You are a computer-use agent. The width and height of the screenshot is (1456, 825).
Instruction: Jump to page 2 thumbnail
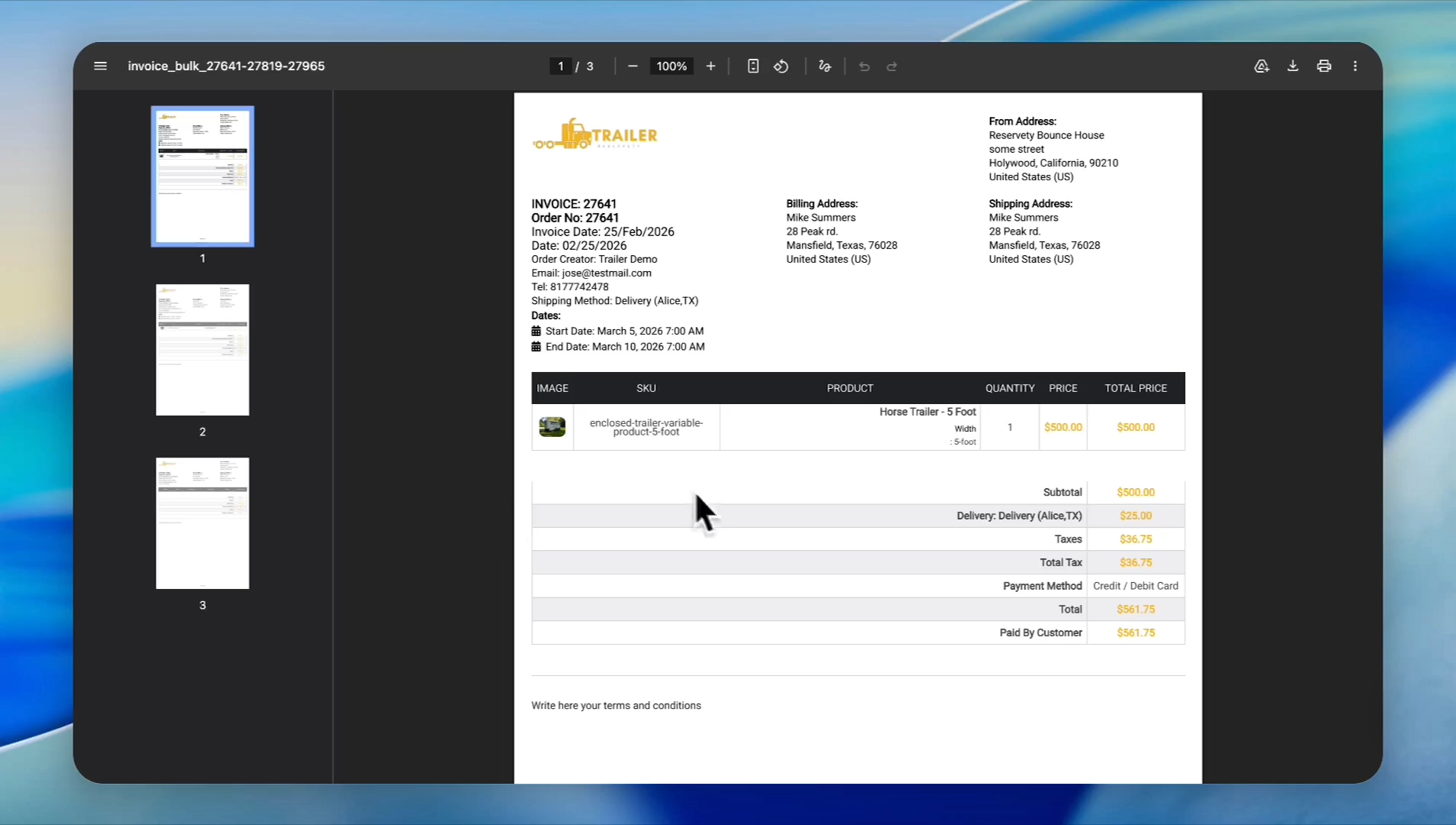(x=202, y=350)
